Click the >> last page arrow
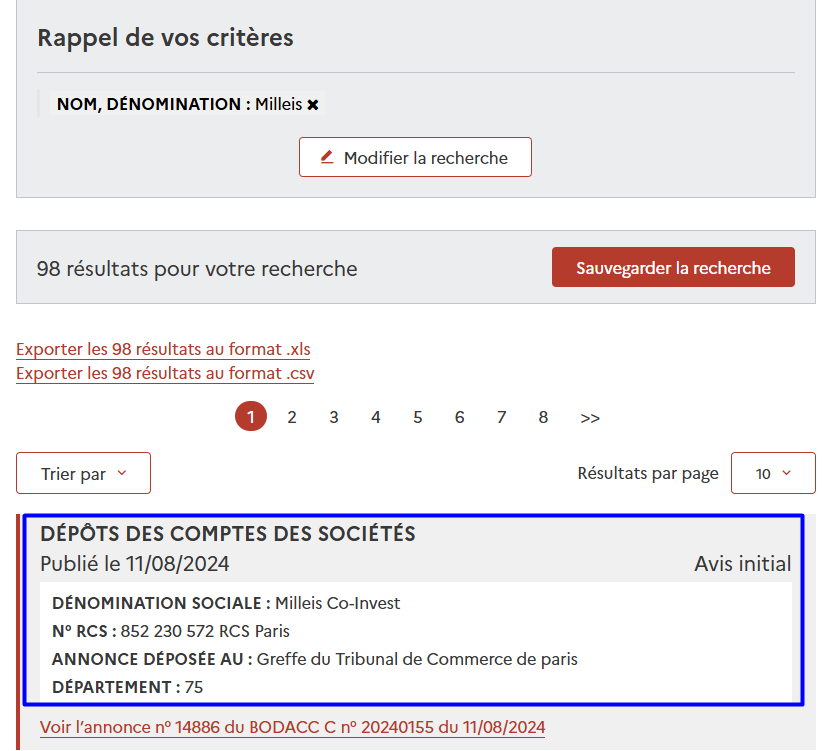 (590, 417)
